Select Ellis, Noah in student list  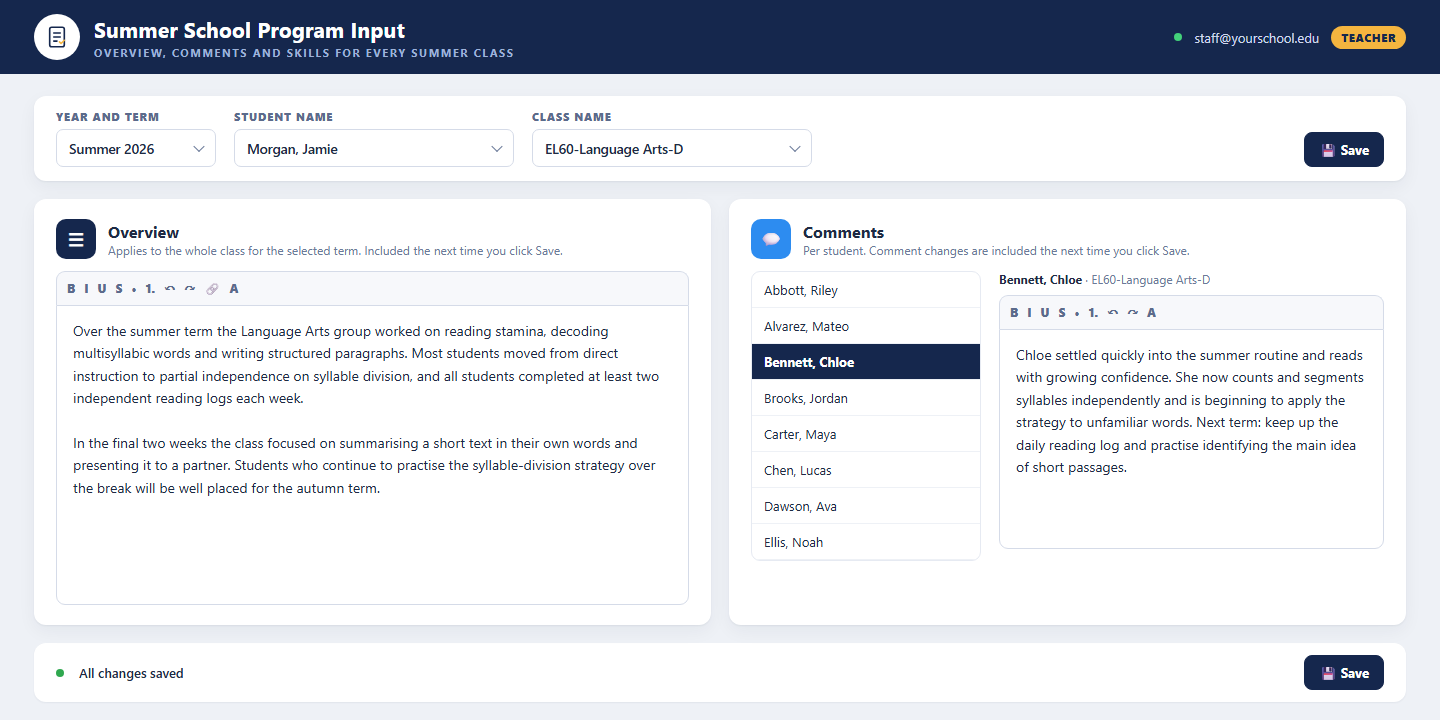coord(866,542)
